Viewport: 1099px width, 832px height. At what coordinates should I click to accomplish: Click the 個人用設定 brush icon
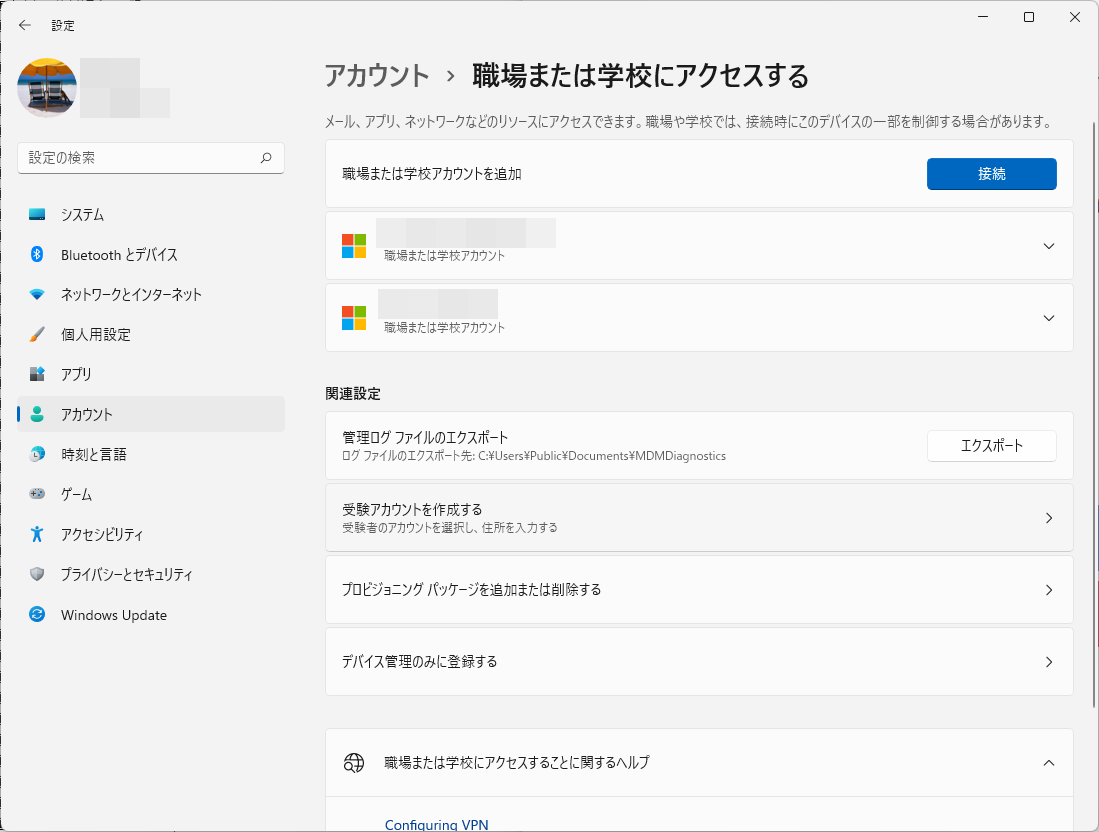click(x=34, y=335)
